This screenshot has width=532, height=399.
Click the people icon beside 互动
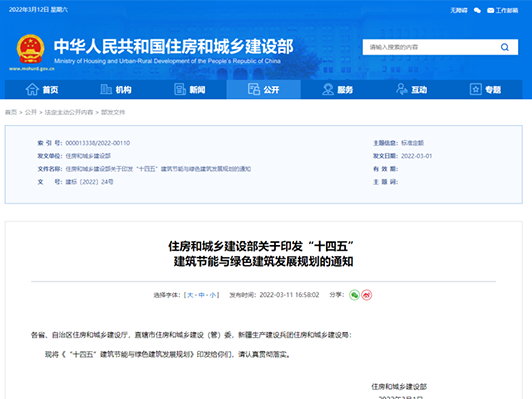tap(402, 90)
